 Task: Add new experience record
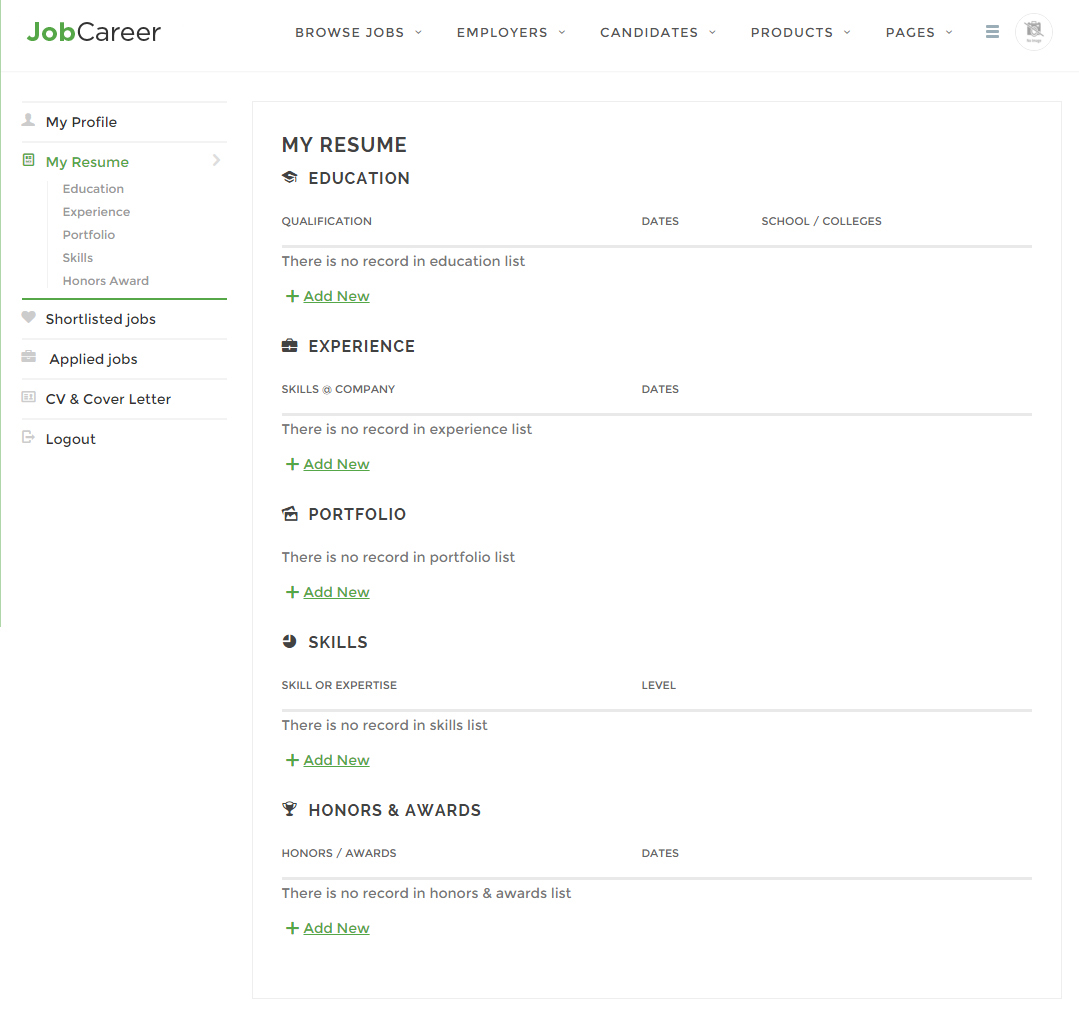pyautogui.click(x=336, y=464)
